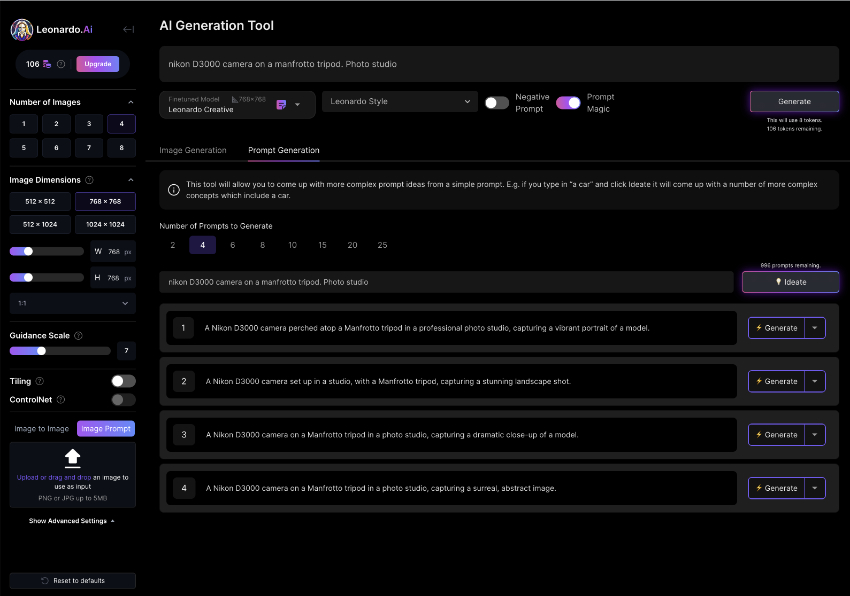Switch to the Image Generation tab
Screen dimensions: 850x596
[x=193, y=150]
